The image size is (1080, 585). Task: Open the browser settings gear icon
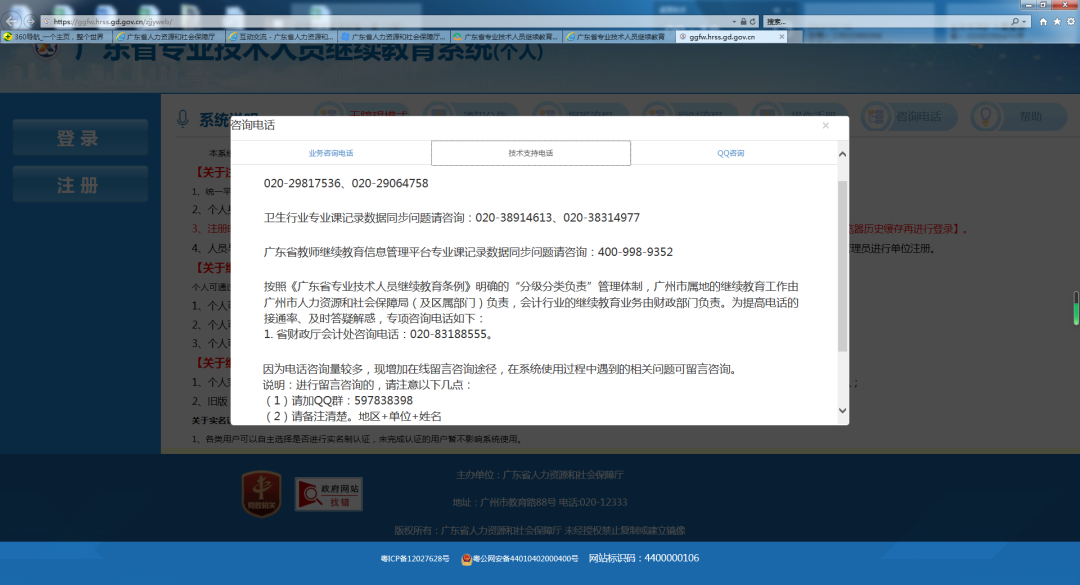coord(1071,21)
